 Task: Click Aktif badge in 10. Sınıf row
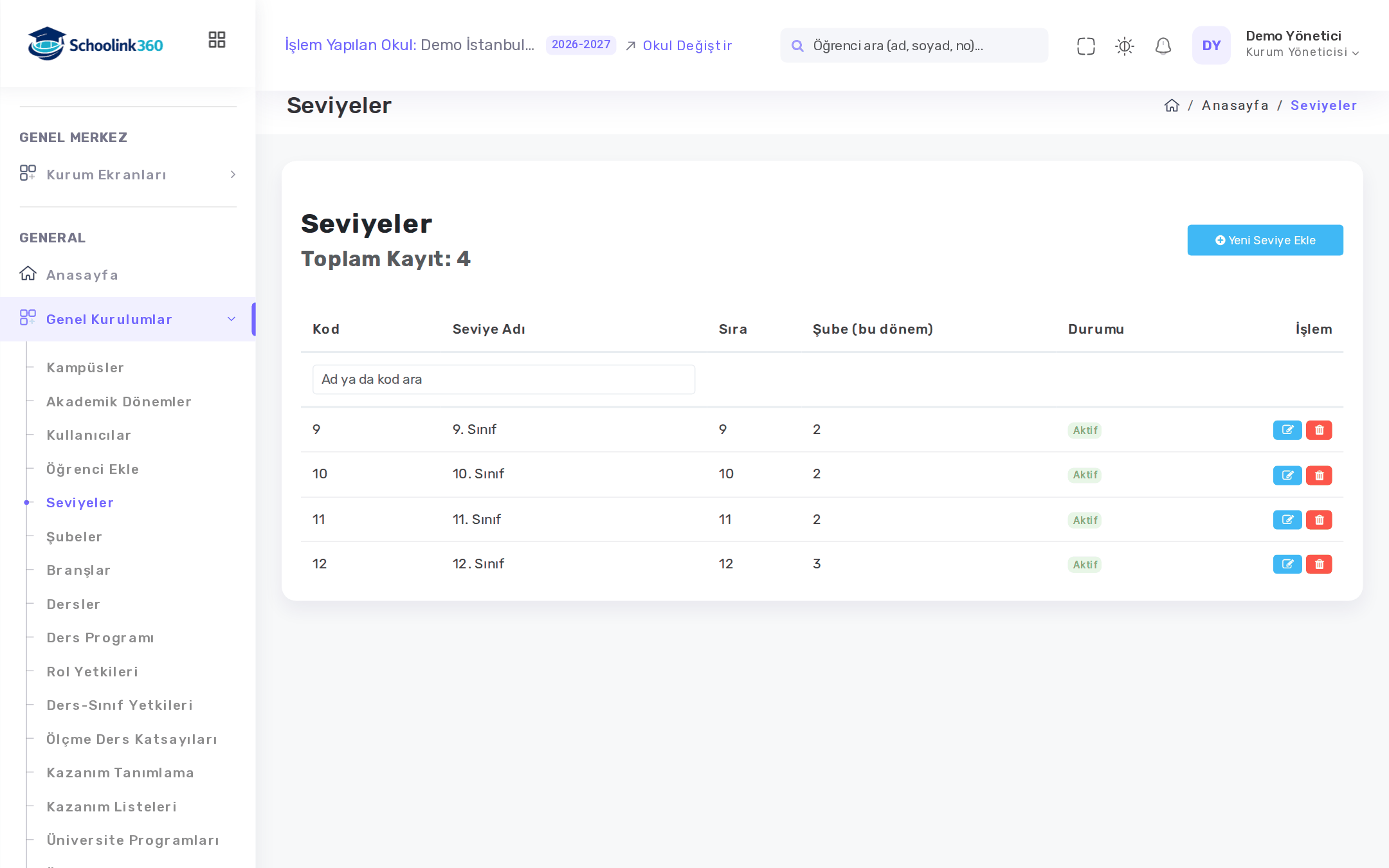point(1085,475)
